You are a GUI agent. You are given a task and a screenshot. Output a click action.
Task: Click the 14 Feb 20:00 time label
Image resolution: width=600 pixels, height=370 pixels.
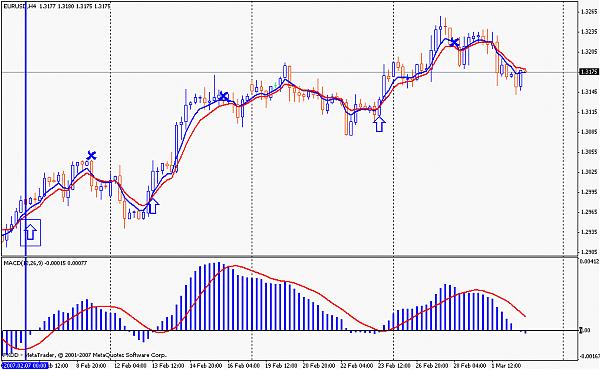pyautogui.click(x=206, y=366)
